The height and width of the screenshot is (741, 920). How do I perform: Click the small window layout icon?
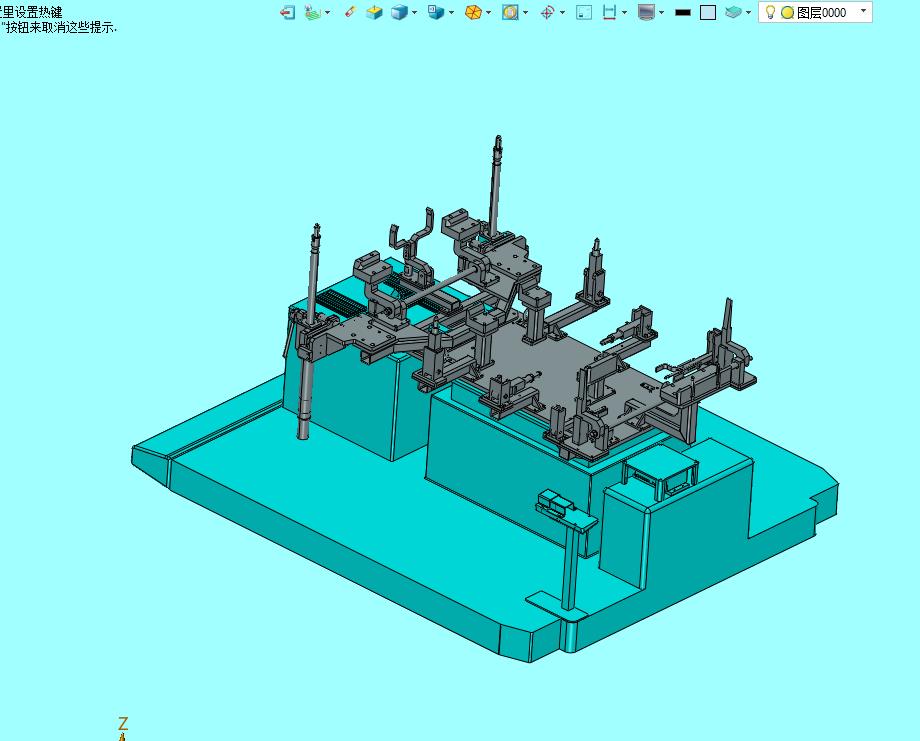584,12
